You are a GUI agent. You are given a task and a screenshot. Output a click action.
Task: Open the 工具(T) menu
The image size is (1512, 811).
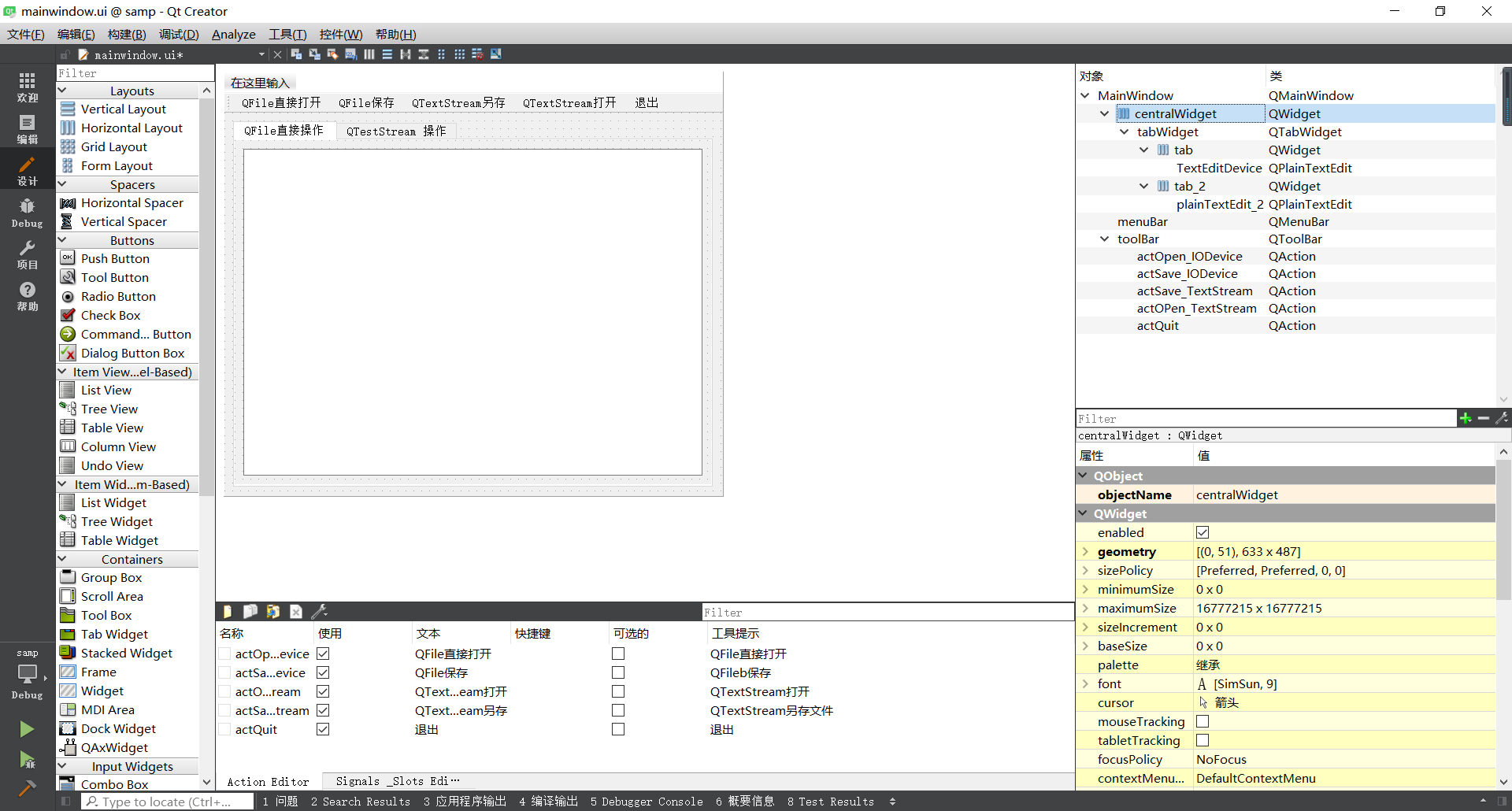pos(287,34)
